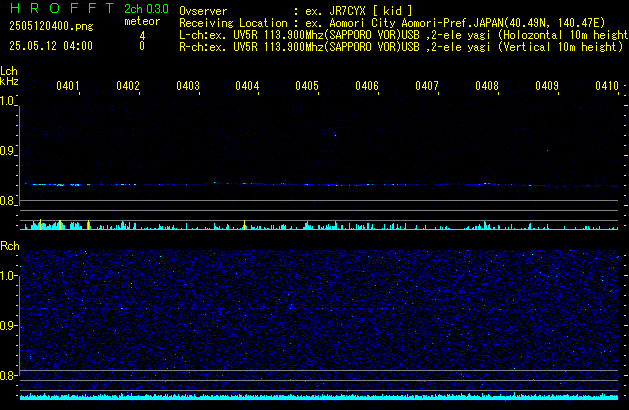Click the HROFFT title text
Screen dimensions: 629x410
61,8
